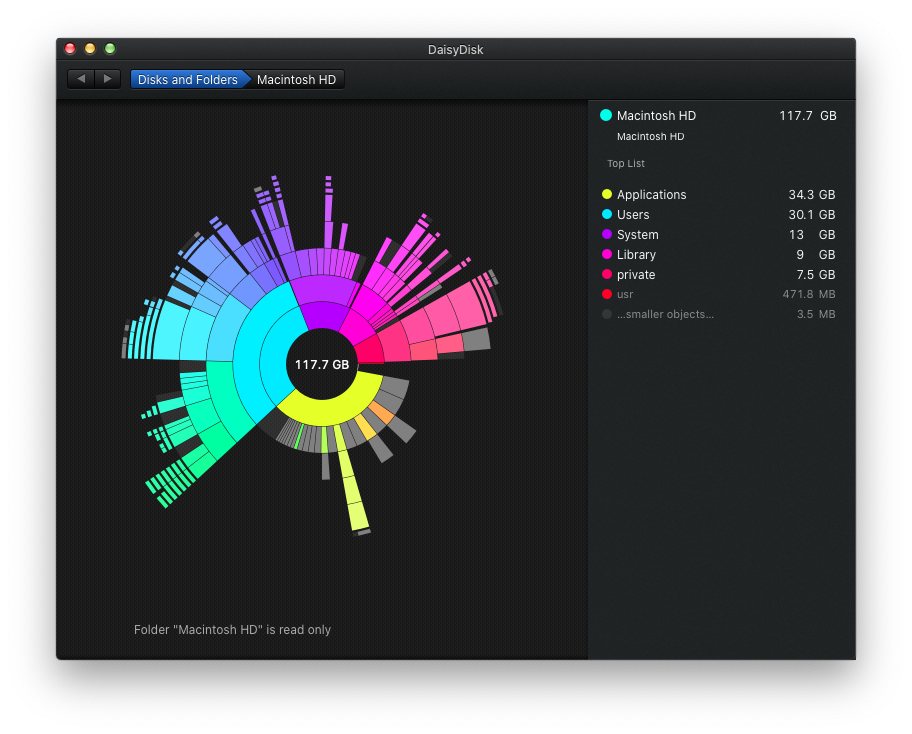Viewport: 912px width, 734px height.
Task: Open the Users folder in list
Action: coord(633,215)
